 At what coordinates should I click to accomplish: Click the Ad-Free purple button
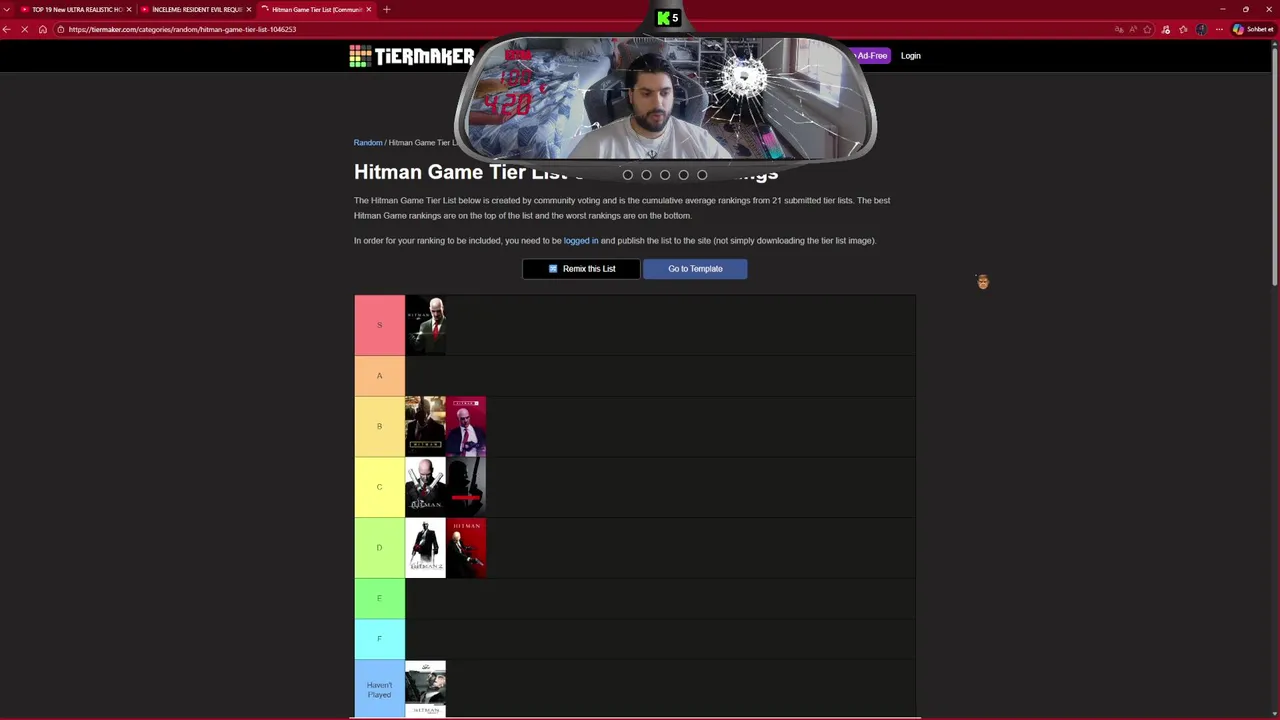(870, 56)
